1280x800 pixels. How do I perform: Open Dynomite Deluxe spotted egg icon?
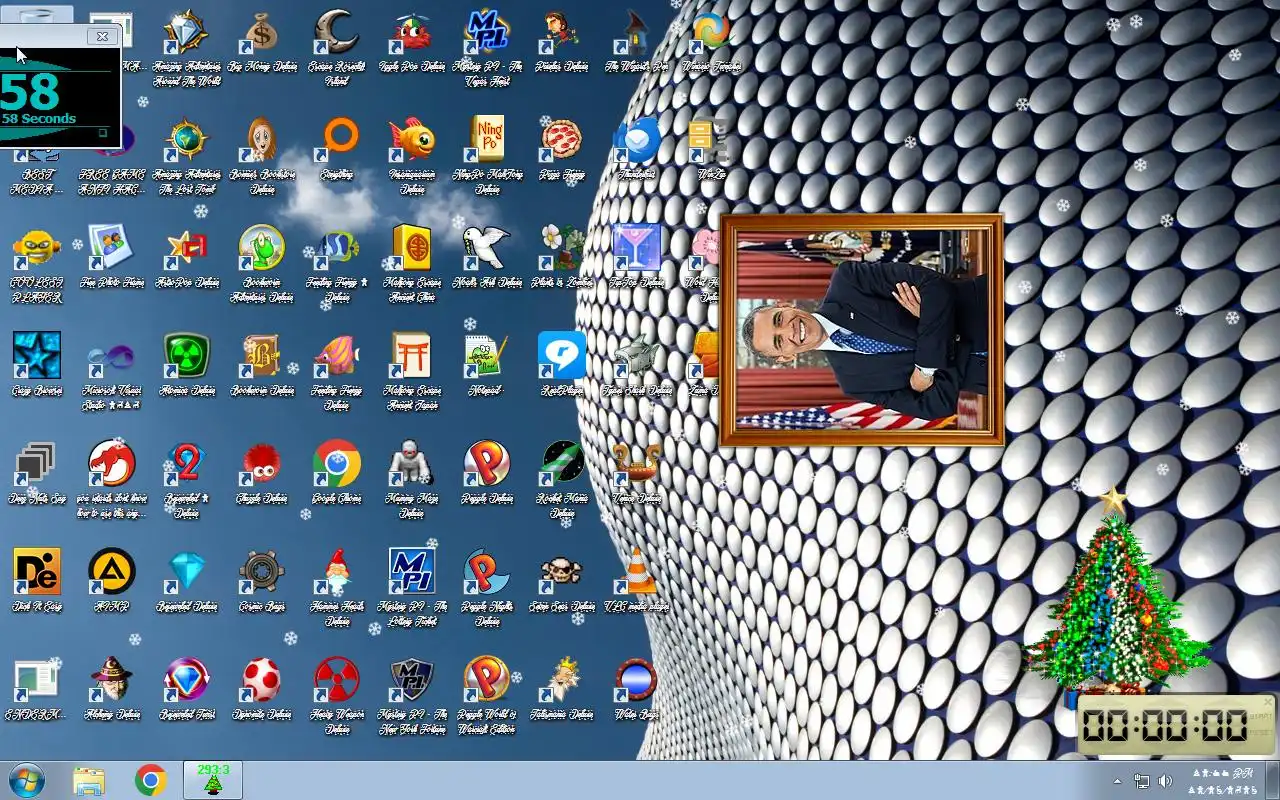[x=262, y=680]
